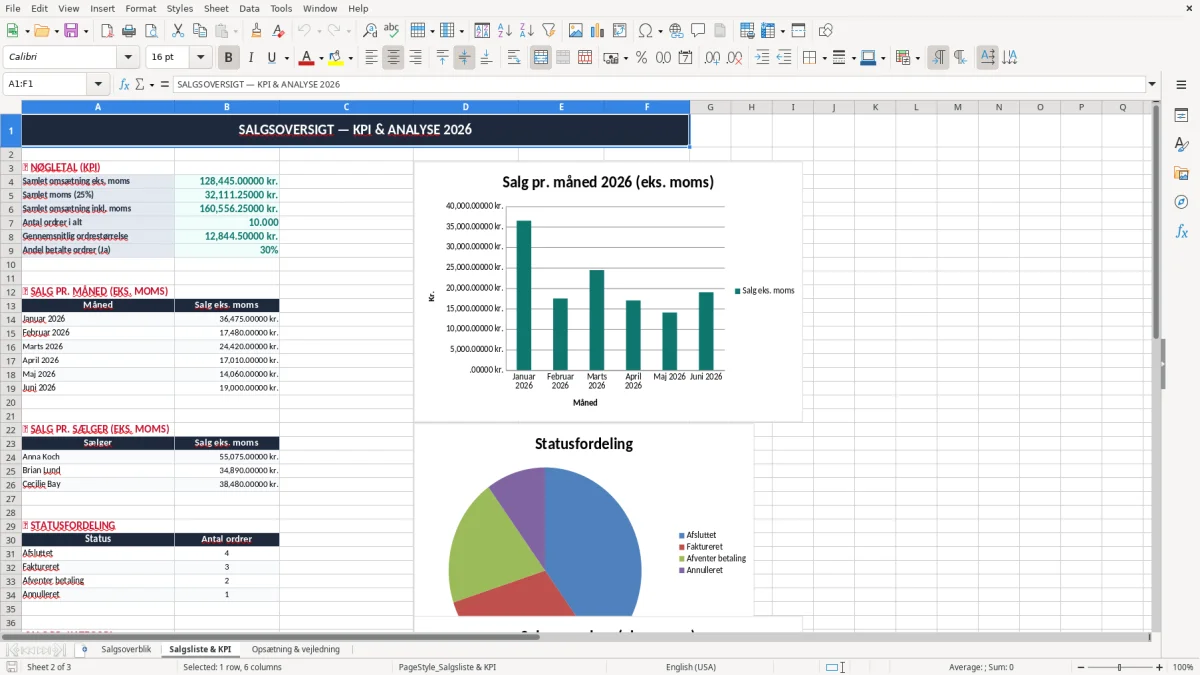Cut selection with the scissors icon
This screenshot has height=675, width=1200.
click(x=178, y=31)
